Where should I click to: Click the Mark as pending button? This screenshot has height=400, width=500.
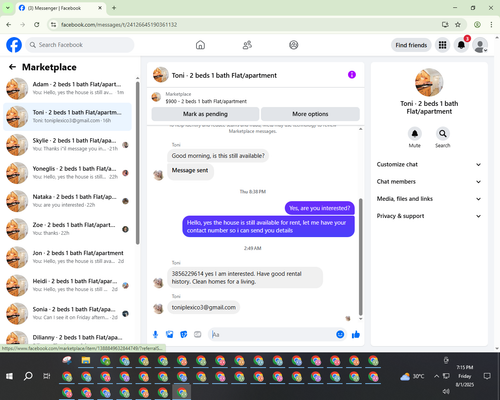tap(205, 114)
